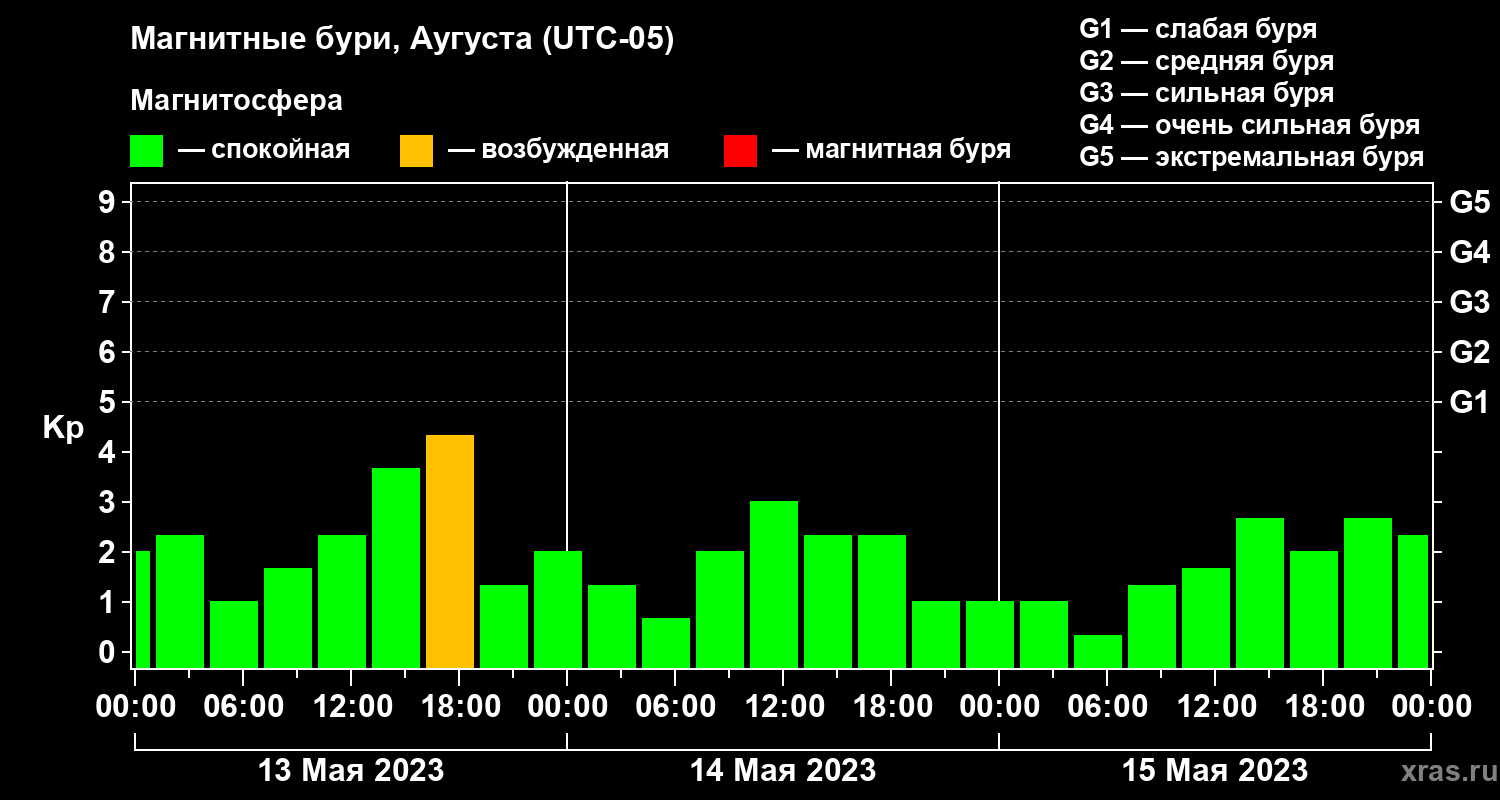Click the '15 Мая 2023' date label
This screenshot has width=1500, height=800.
[x=1215, y=770]
